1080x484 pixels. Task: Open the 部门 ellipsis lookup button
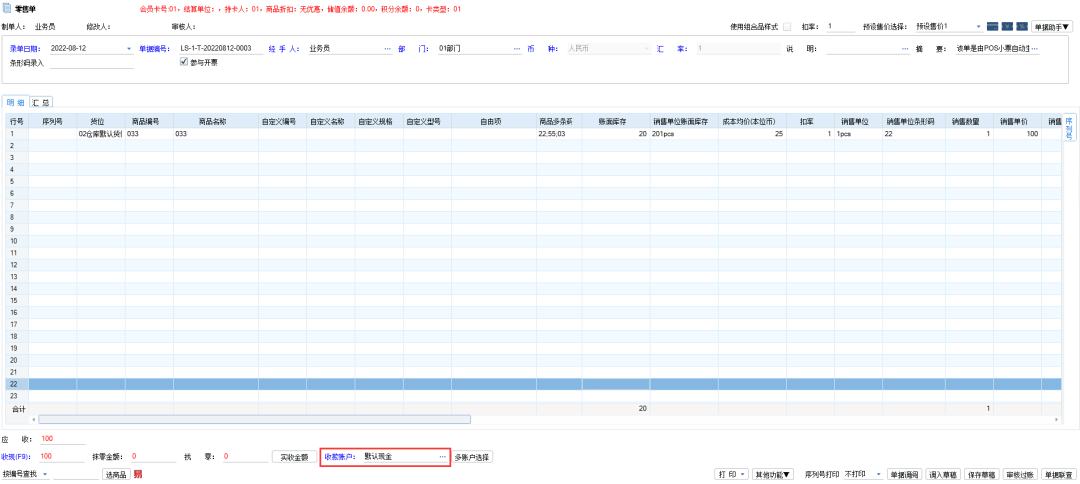point(517,48)
